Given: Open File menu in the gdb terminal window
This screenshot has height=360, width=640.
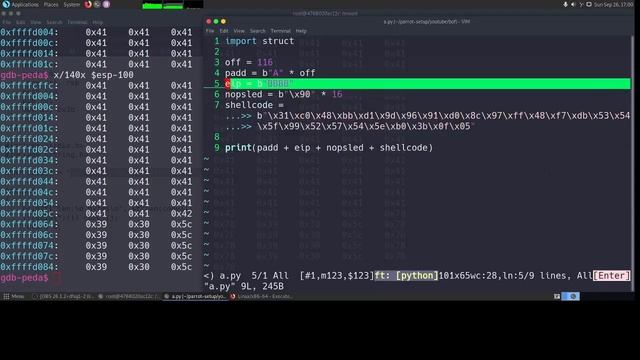Looking at the screenshot, I should [x=7, y=22].
